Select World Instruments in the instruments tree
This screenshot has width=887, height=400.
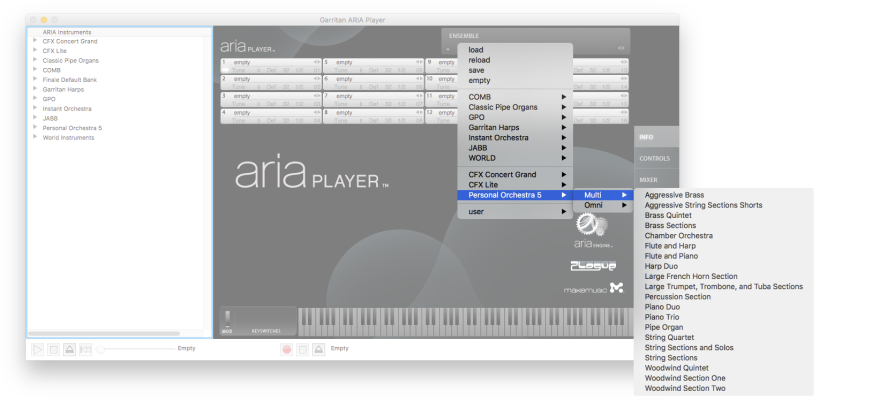click(68, 137)
